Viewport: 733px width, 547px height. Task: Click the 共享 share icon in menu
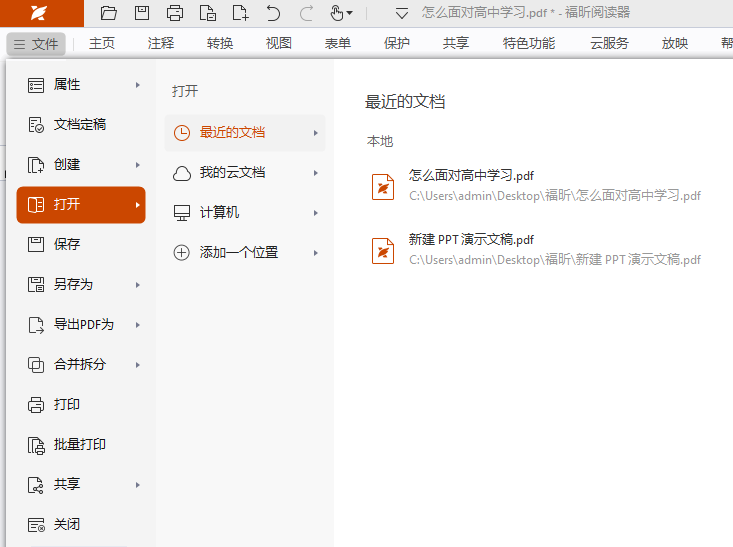[36, 485]
